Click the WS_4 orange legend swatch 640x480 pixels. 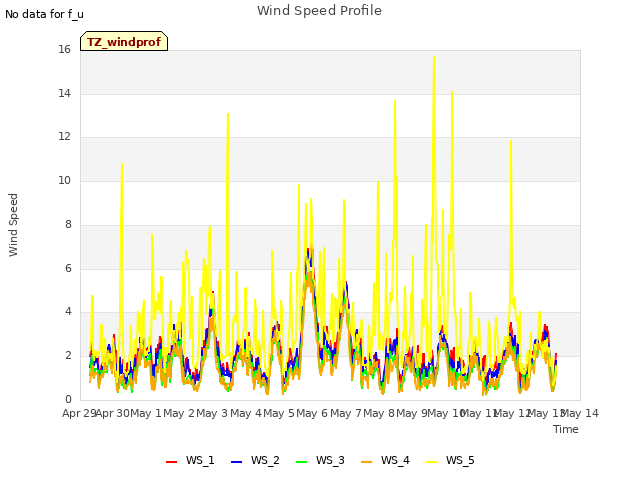(367, 462)
